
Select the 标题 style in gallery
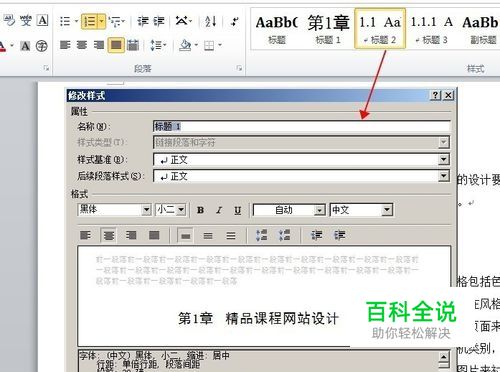click(277, 30)
